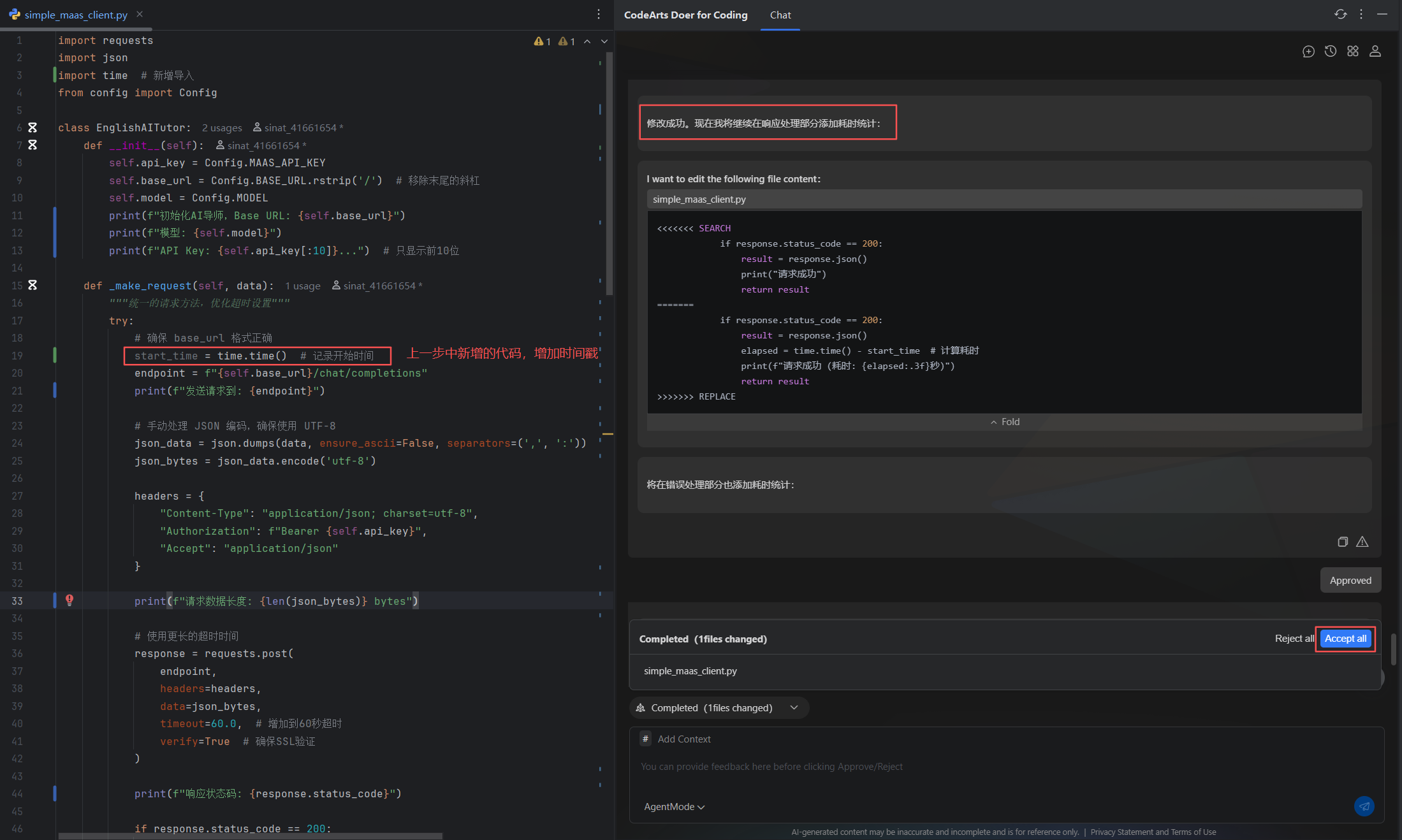Open AgentMode mode selector
Viewport: 1402px width, 840px height.
coord(674,807)
